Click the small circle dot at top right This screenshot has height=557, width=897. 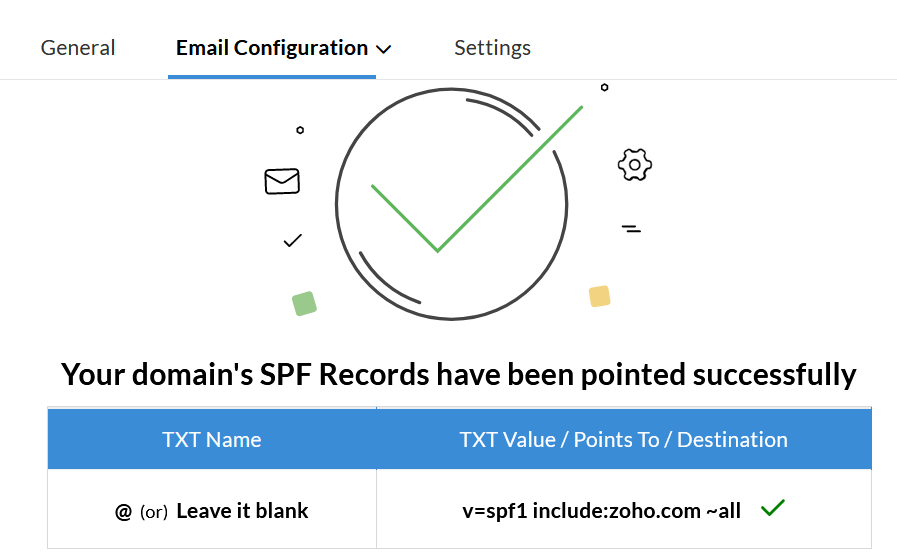(604, 87)
